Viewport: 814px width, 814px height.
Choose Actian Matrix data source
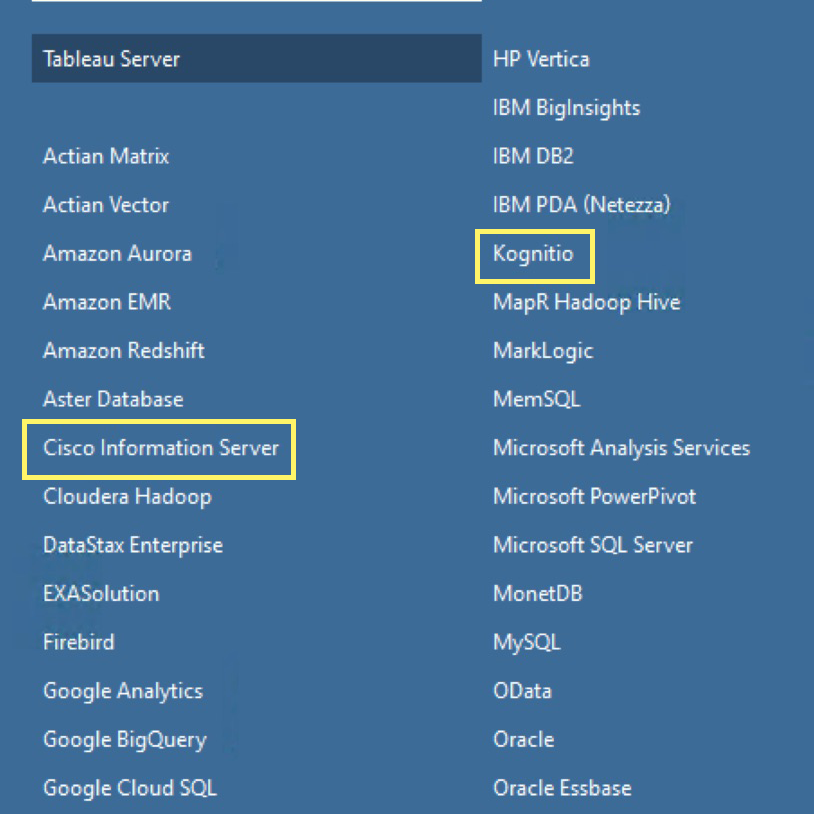click(x=106, y=157)
